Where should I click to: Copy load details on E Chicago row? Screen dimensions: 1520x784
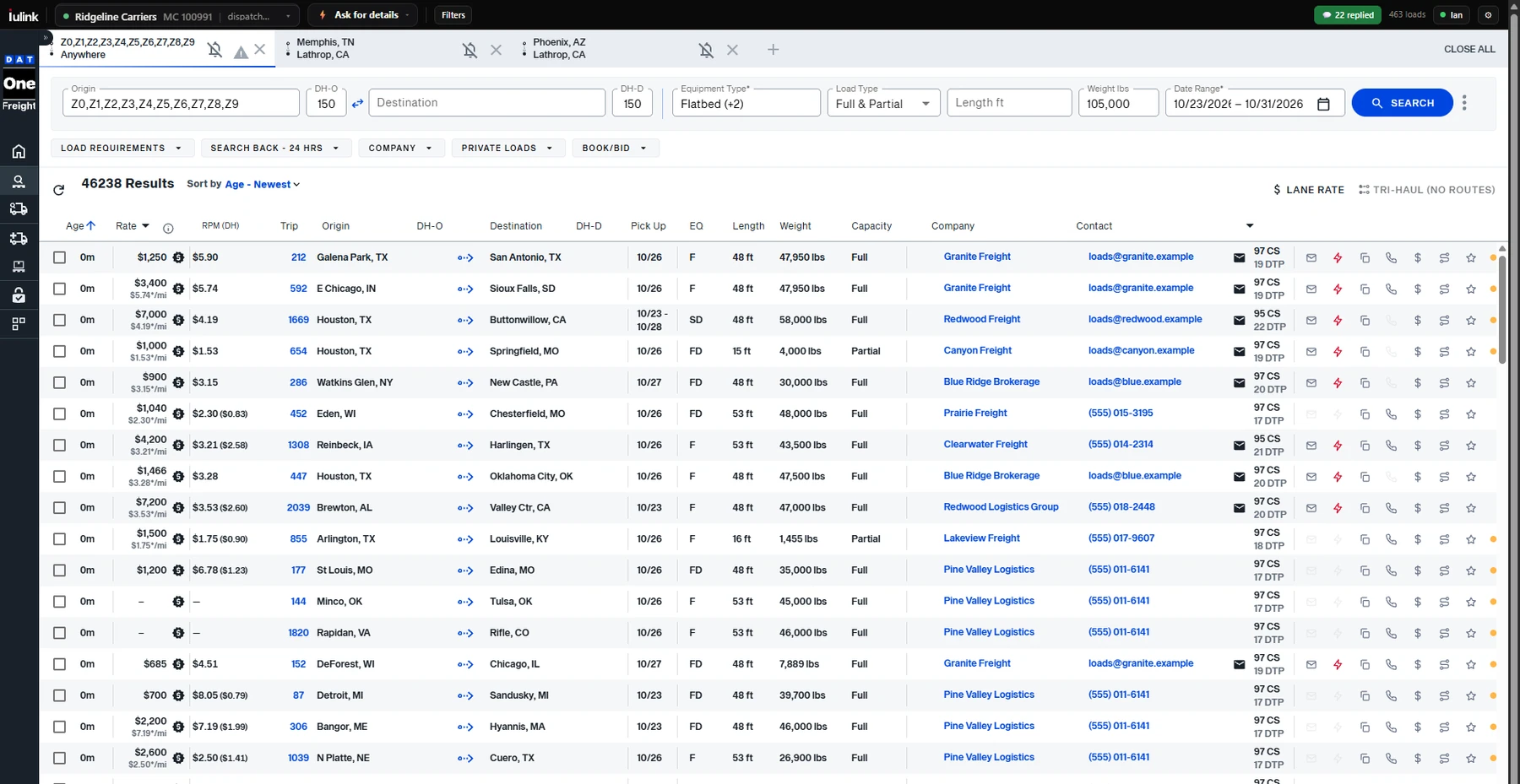(1365, 289)
